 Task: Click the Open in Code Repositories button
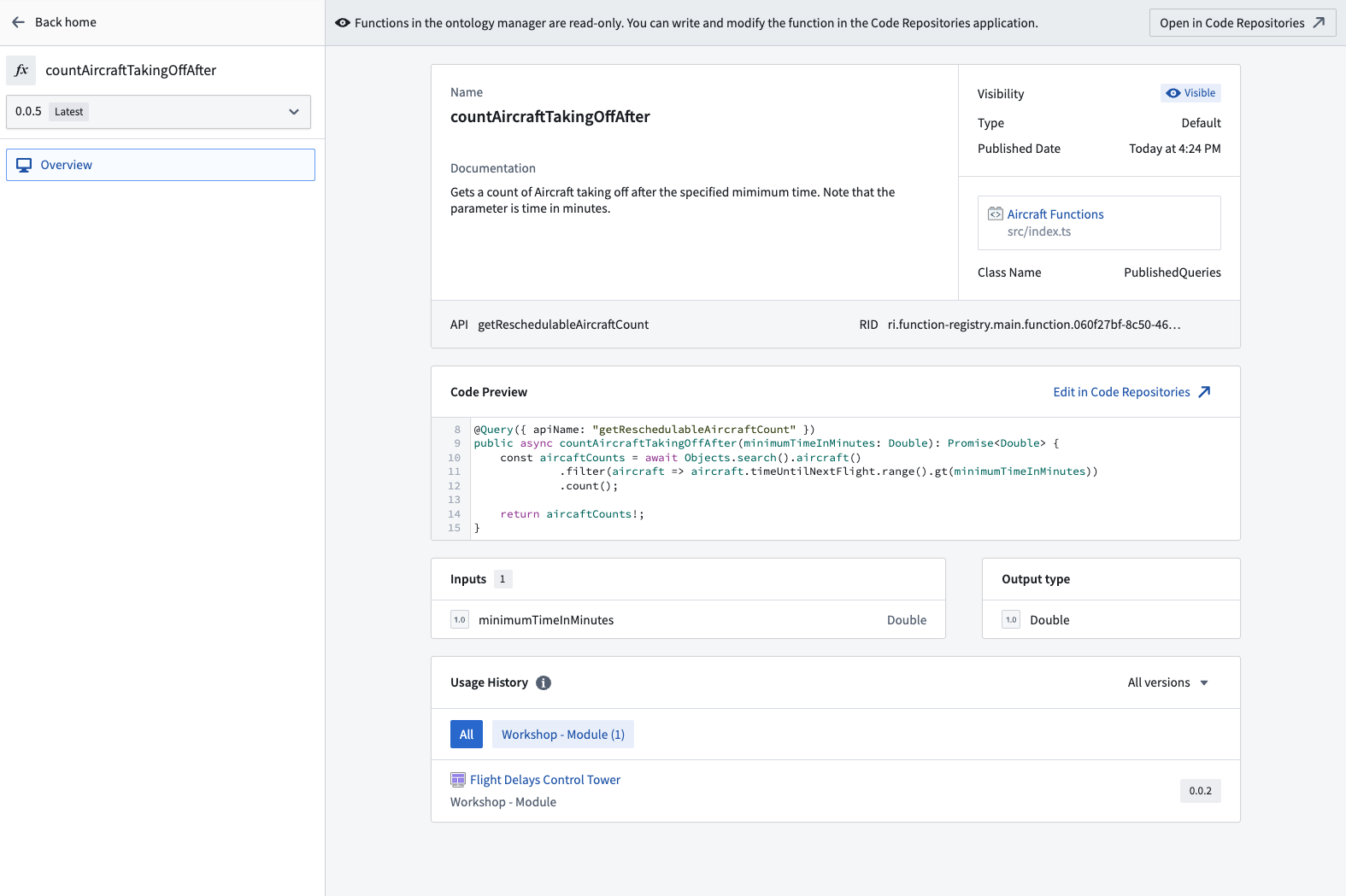(x=1243, y=23)
